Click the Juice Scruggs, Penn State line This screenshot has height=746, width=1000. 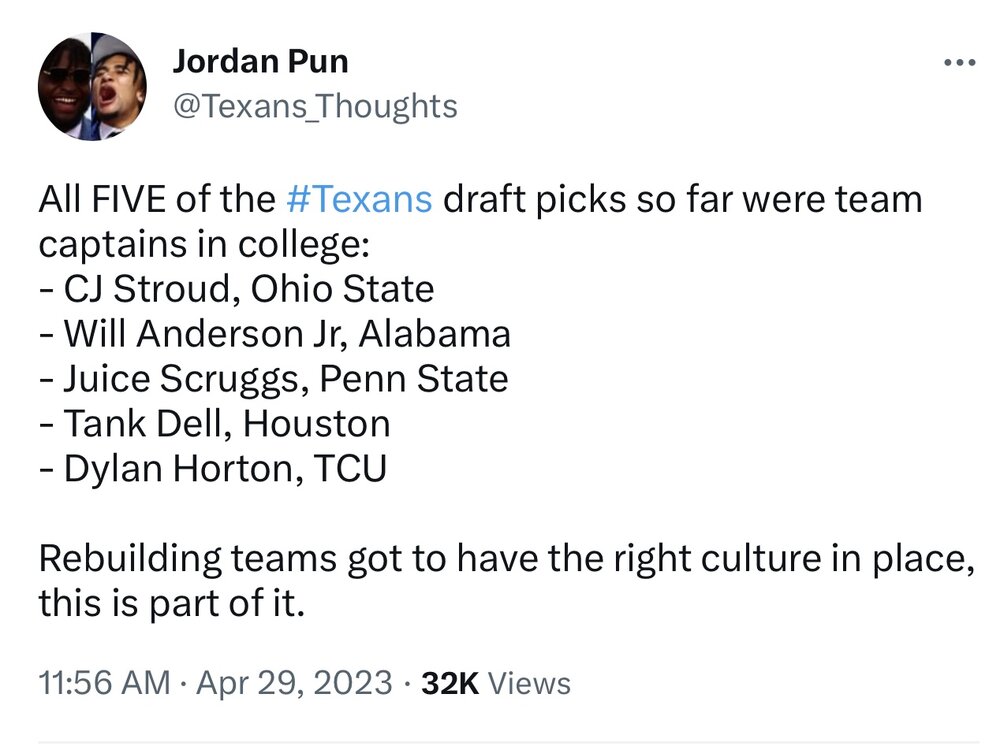[x=273, y=379]
